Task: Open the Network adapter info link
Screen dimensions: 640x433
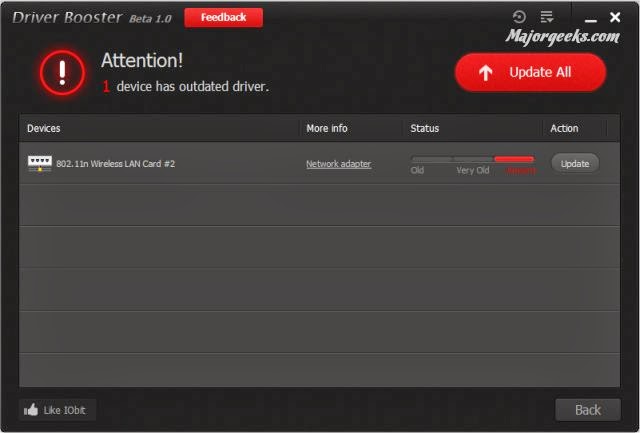Action: [338, 164]
